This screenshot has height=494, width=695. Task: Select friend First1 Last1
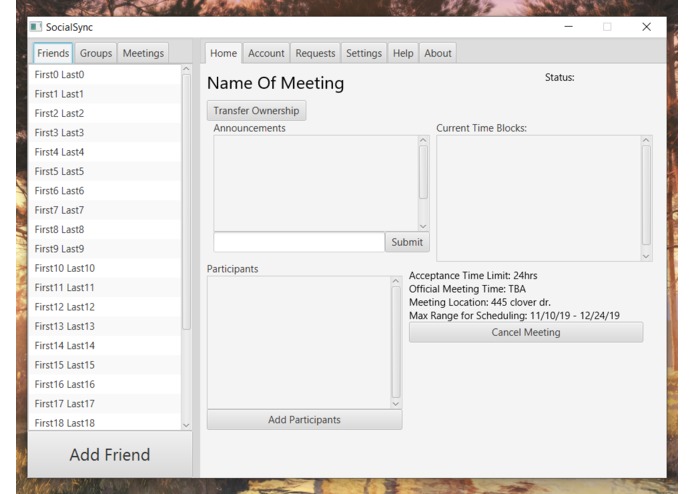(105, 94)
